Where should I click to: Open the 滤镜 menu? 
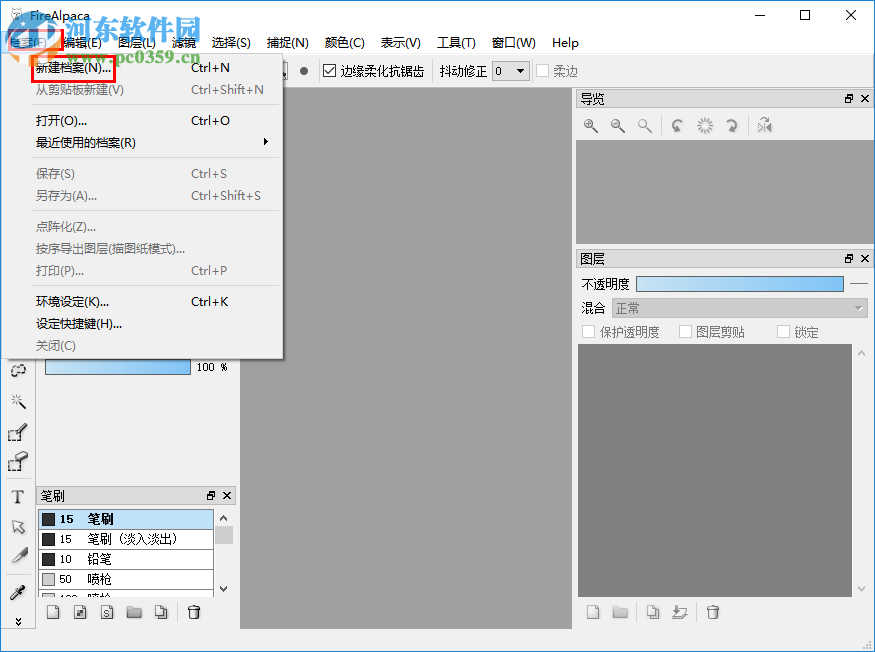(183, 43)
